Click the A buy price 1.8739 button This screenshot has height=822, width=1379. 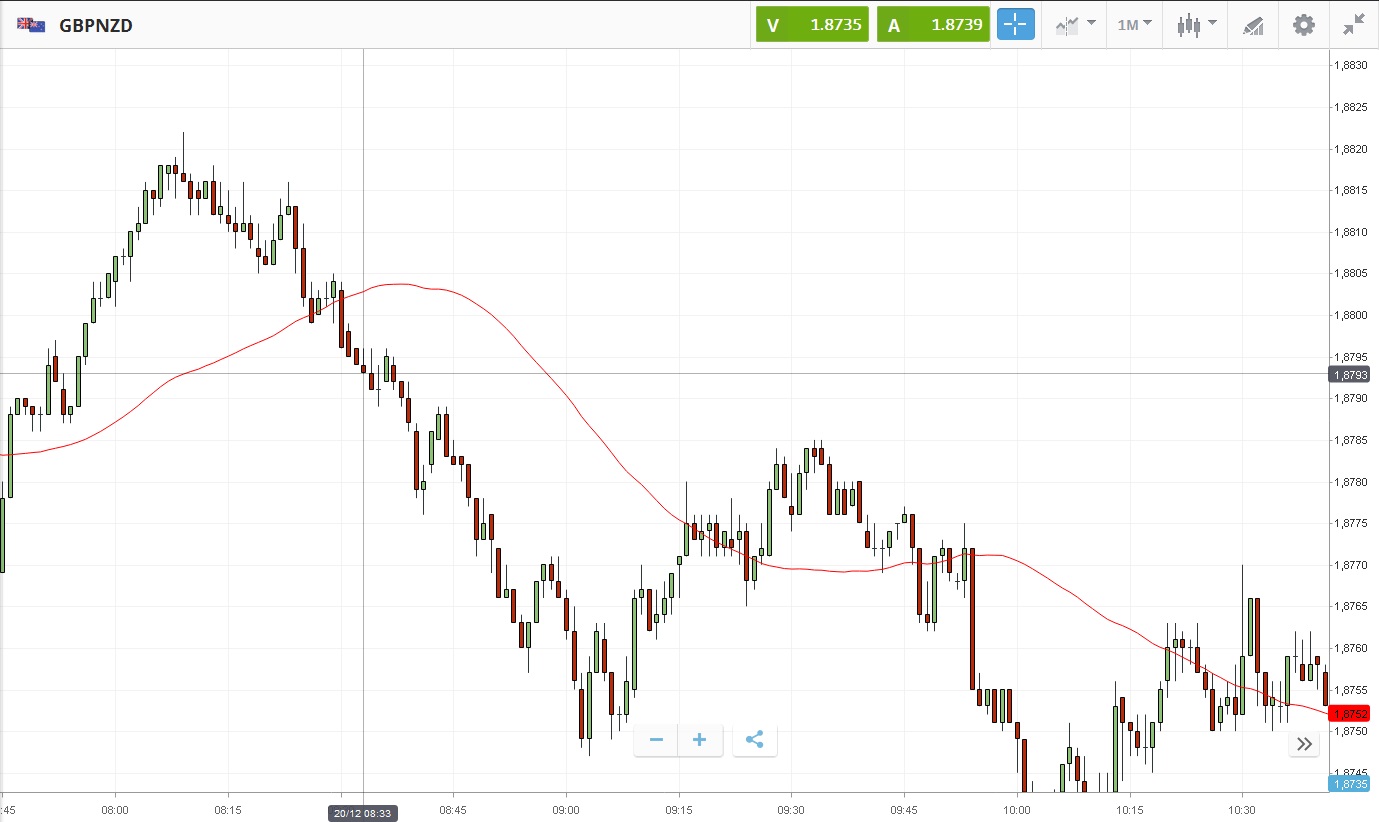click(x=933, y=25)
